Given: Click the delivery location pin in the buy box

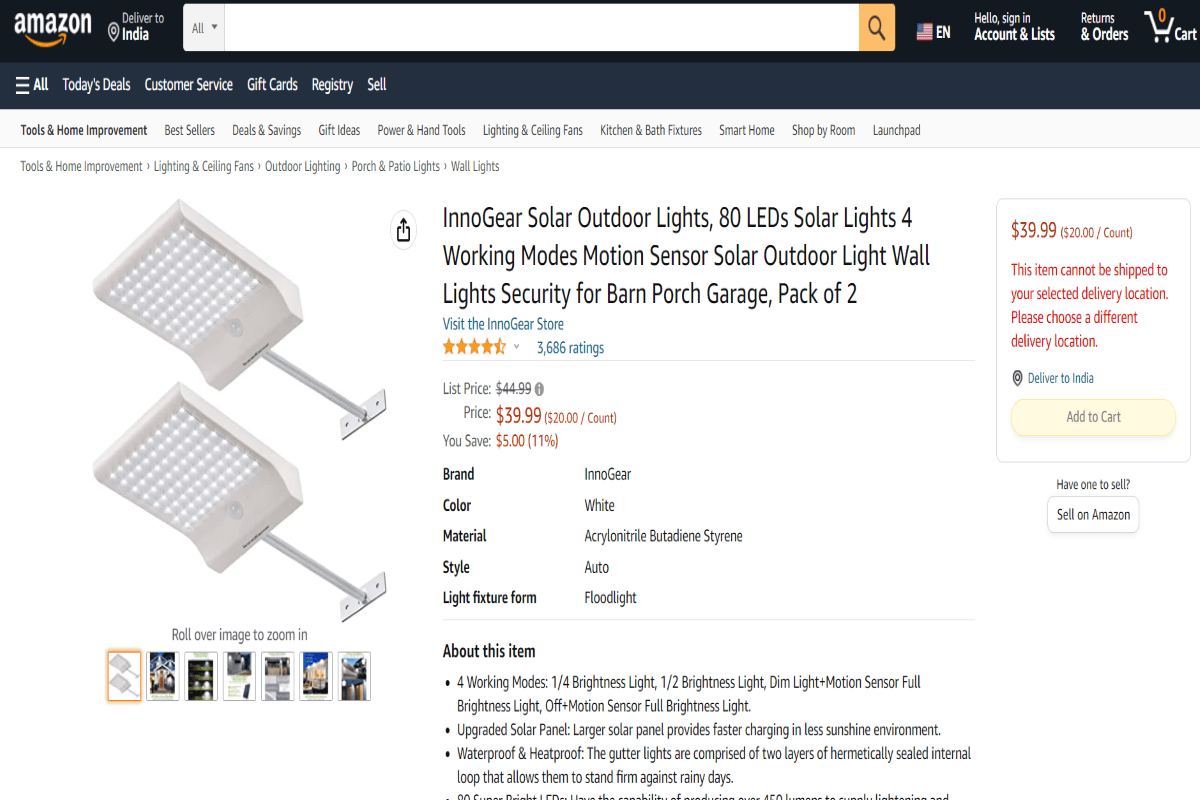Looking at the screenshot, I should click(1016, 378).
